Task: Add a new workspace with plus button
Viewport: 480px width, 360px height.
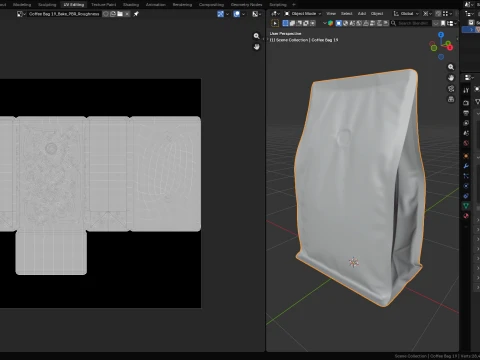Action: click(294, 5)
